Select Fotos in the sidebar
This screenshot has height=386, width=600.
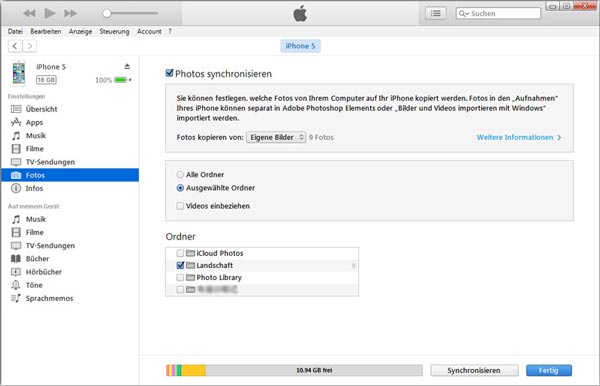coord(70,175)
